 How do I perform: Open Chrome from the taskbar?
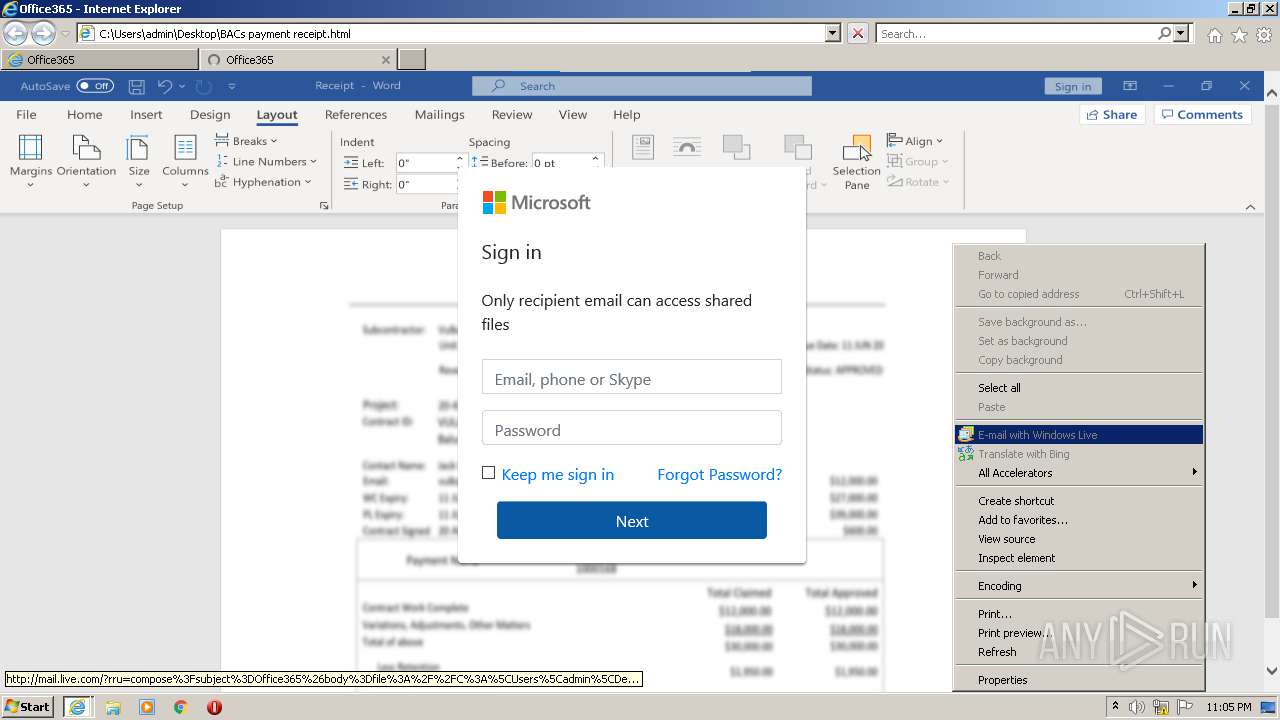click(180, 707)
